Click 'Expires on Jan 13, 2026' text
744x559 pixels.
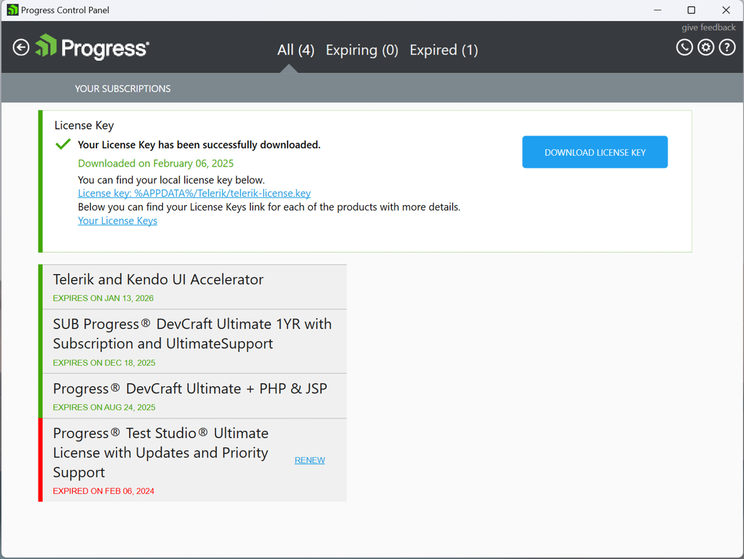pyautogui.click(x=103, y=298)
